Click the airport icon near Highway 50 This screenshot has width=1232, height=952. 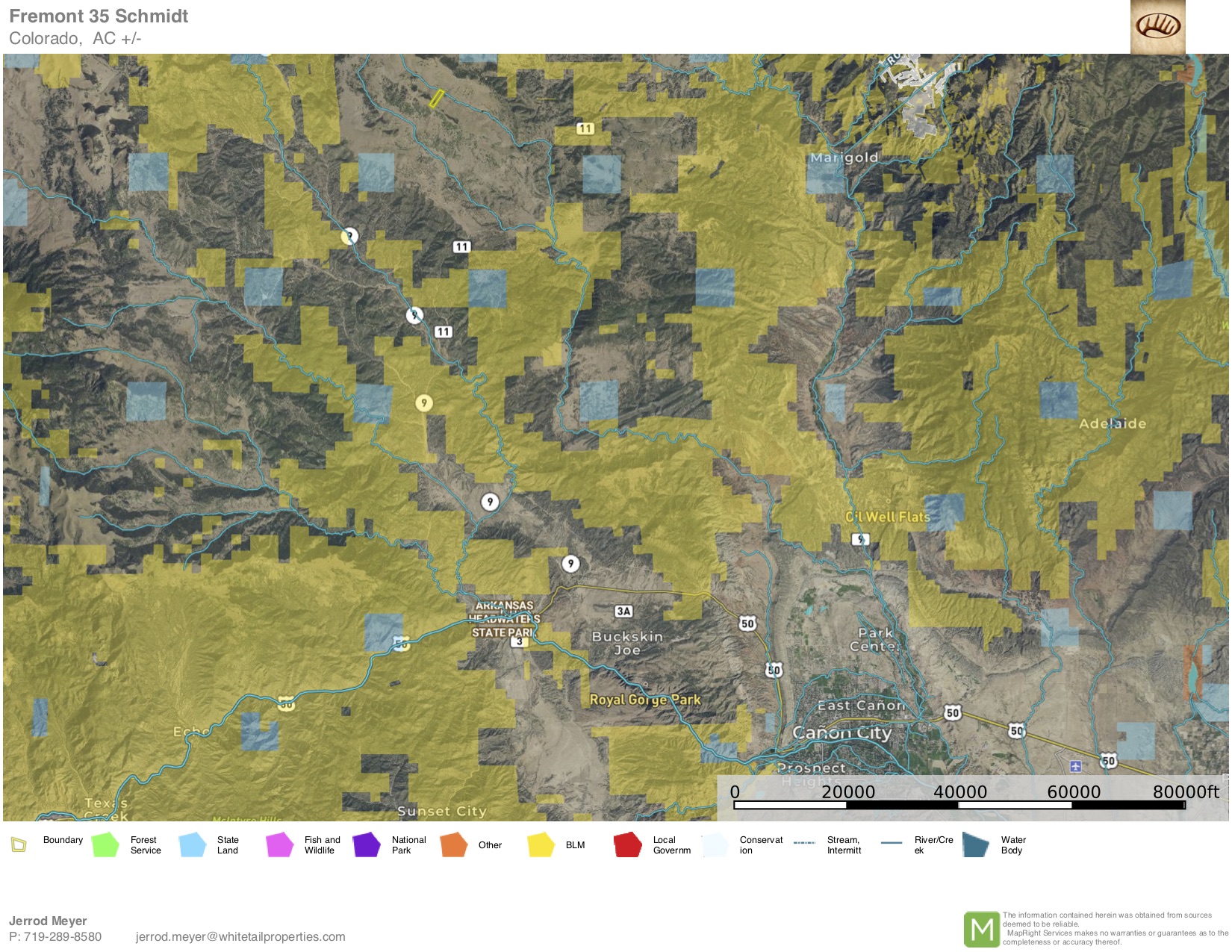coord(1075,766)
